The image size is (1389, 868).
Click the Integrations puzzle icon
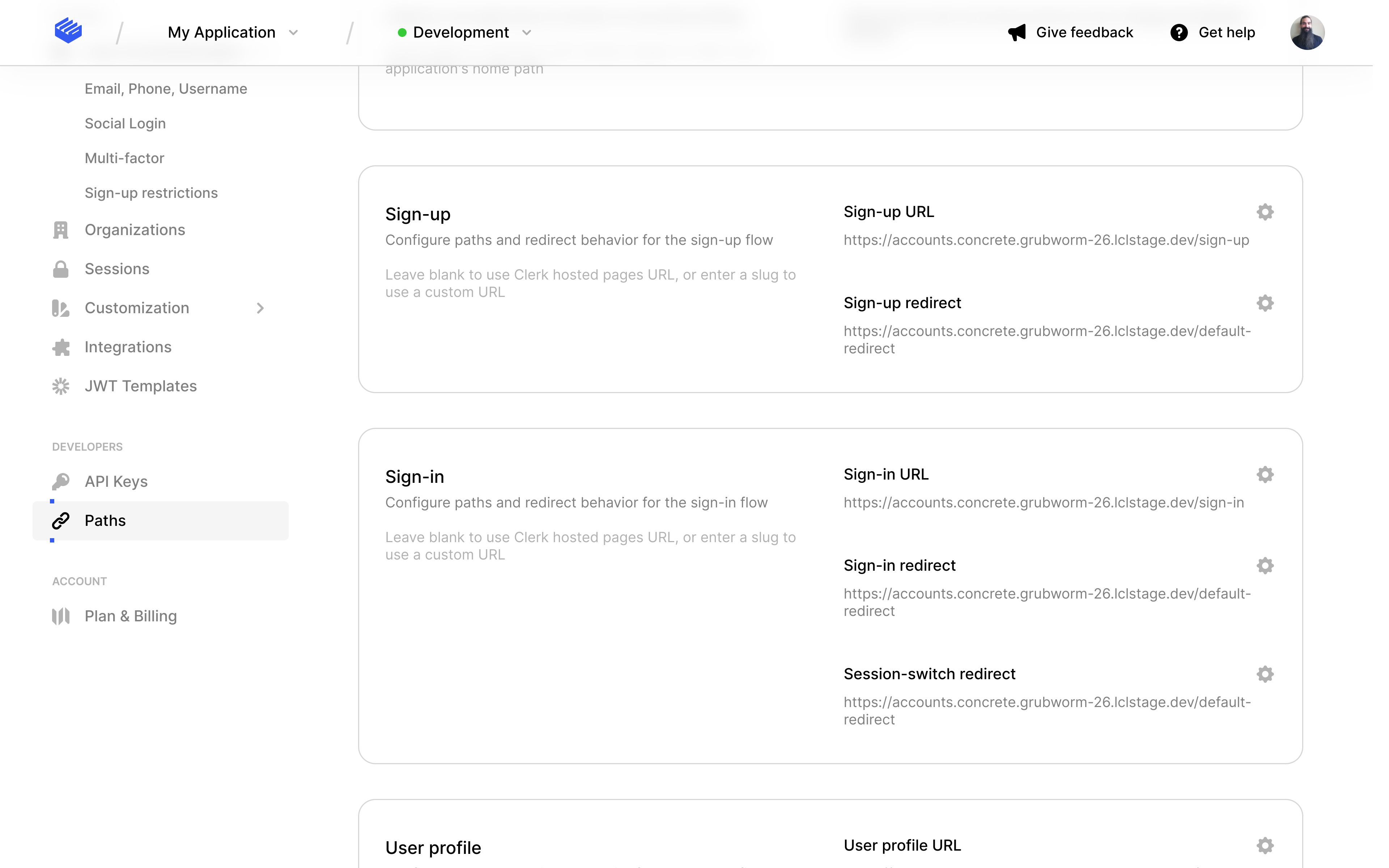[x=61, y=347]
